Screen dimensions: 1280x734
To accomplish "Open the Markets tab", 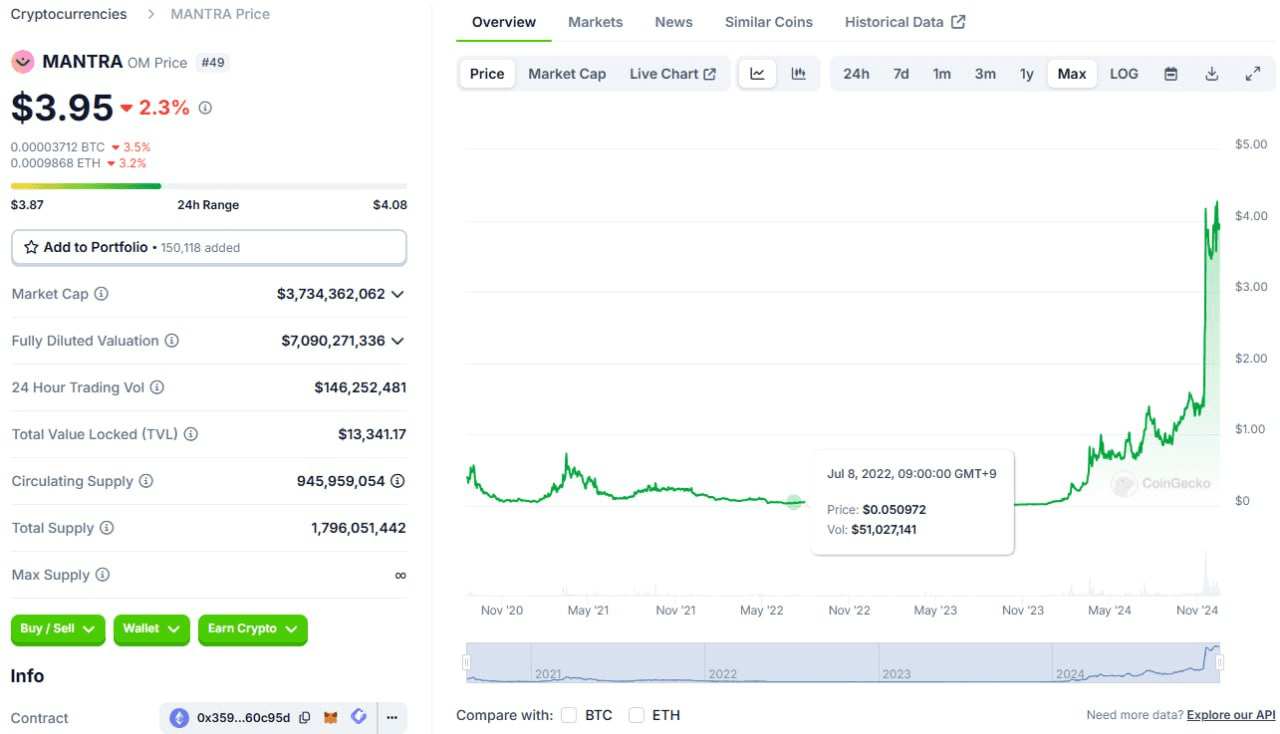I will pyautogui.click(x=595, y=22).
